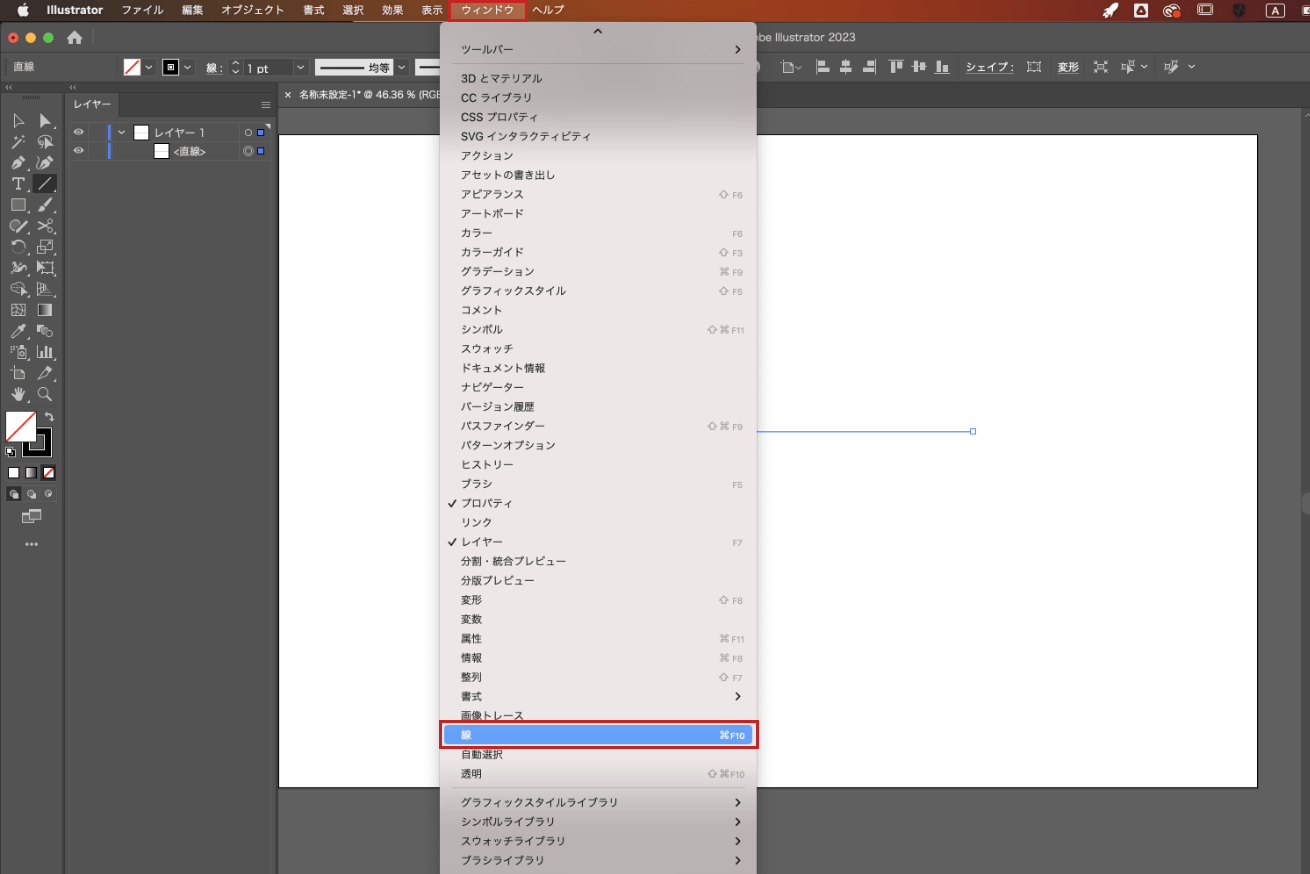Image resolution: width=1310 pixels, height=874 pixels.
Task: Open Edit Toolbar three-dots button
Action: [x=31, y=545]
